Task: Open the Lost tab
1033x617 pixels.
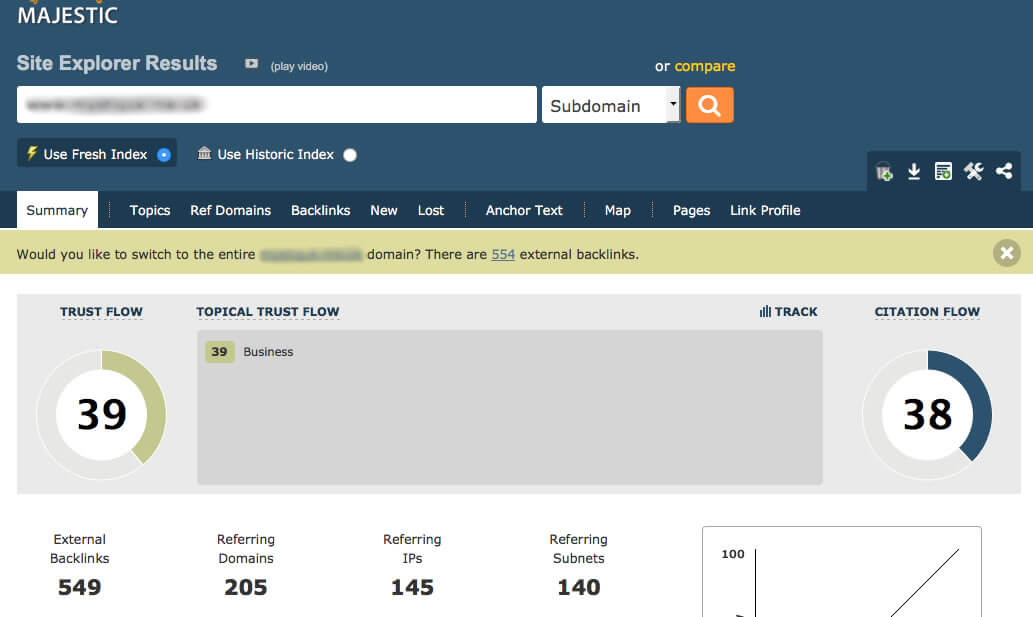Action: click(x=431, y=210)
